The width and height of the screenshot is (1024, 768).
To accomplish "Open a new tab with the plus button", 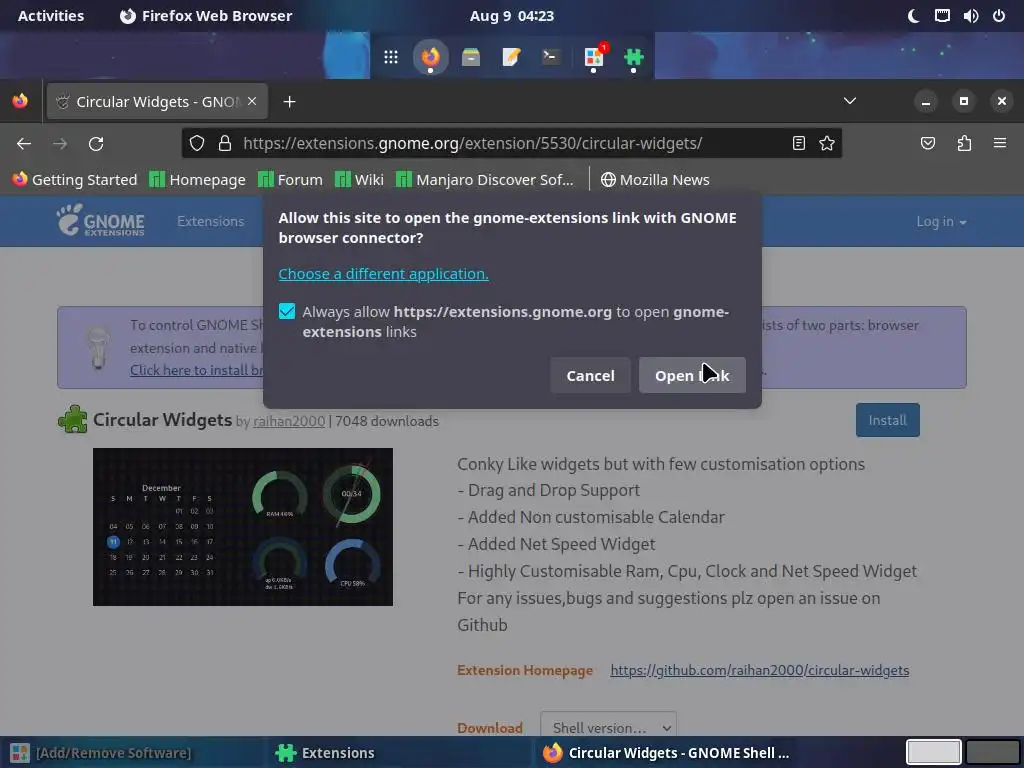I will coord(289,102).
